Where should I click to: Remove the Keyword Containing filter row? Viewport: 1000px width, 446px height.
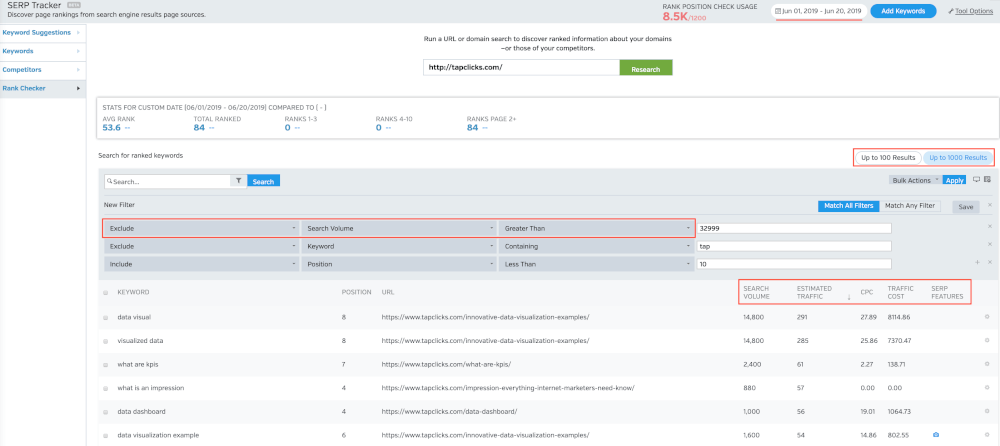(990, 244)
